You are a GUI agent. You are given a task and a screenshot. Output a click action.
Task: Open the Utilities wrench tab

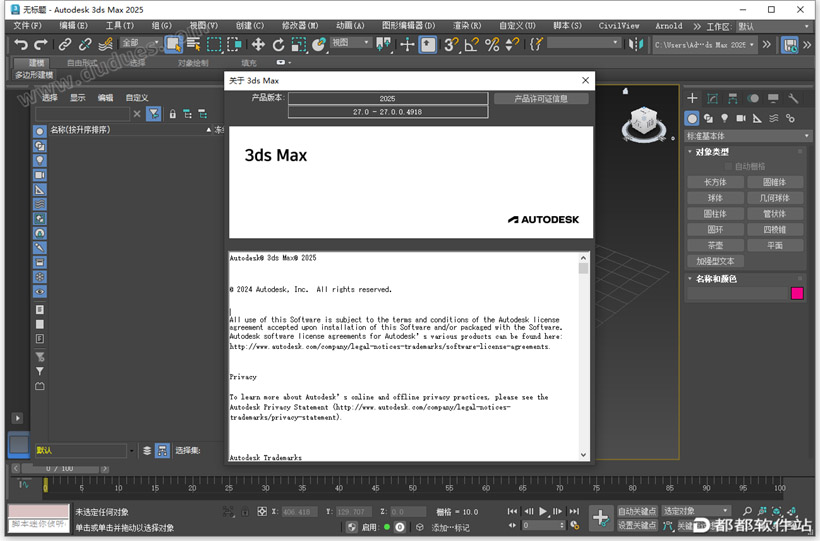tap(793, 98)
